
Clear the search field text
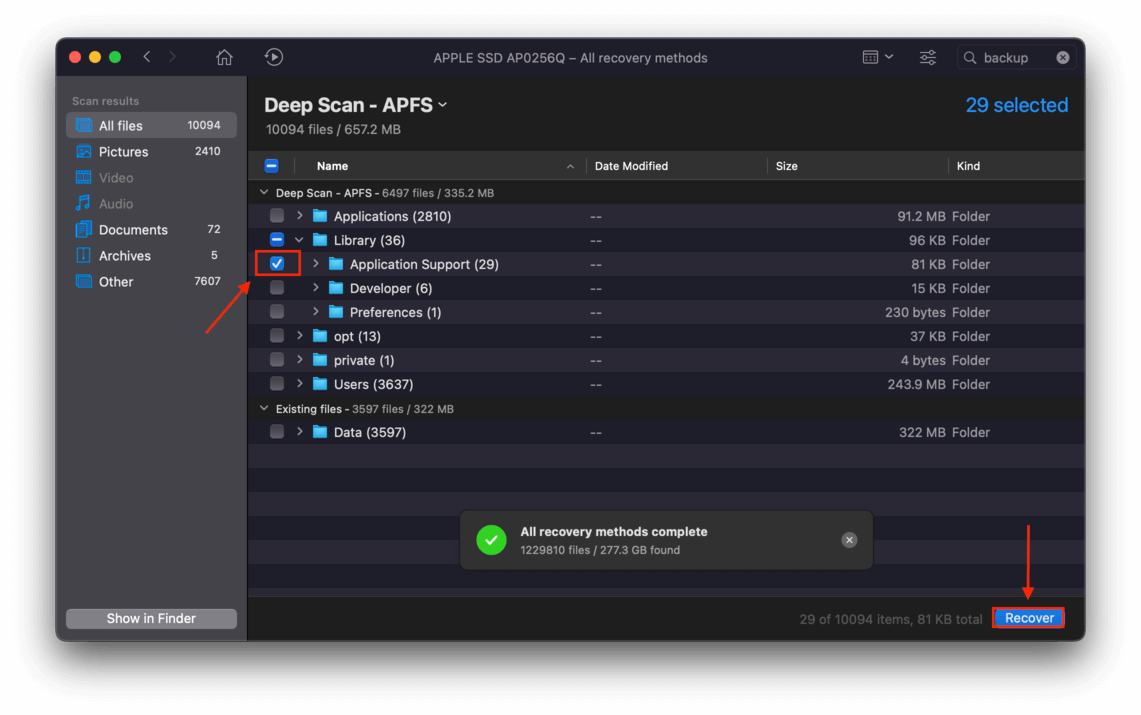pos(1062,58)
